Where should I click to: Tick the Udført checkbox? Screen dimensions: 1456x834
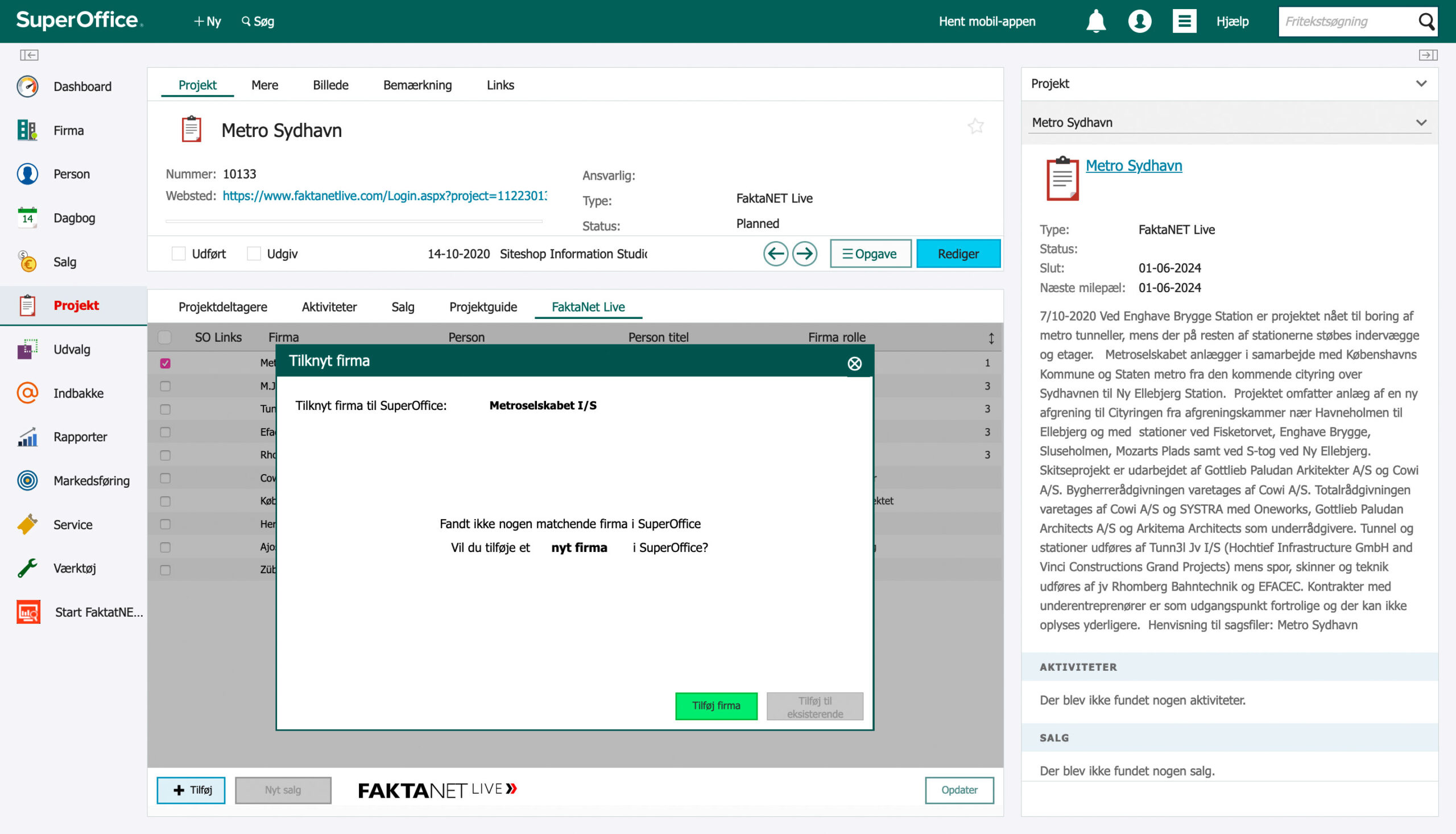[178, 254]
